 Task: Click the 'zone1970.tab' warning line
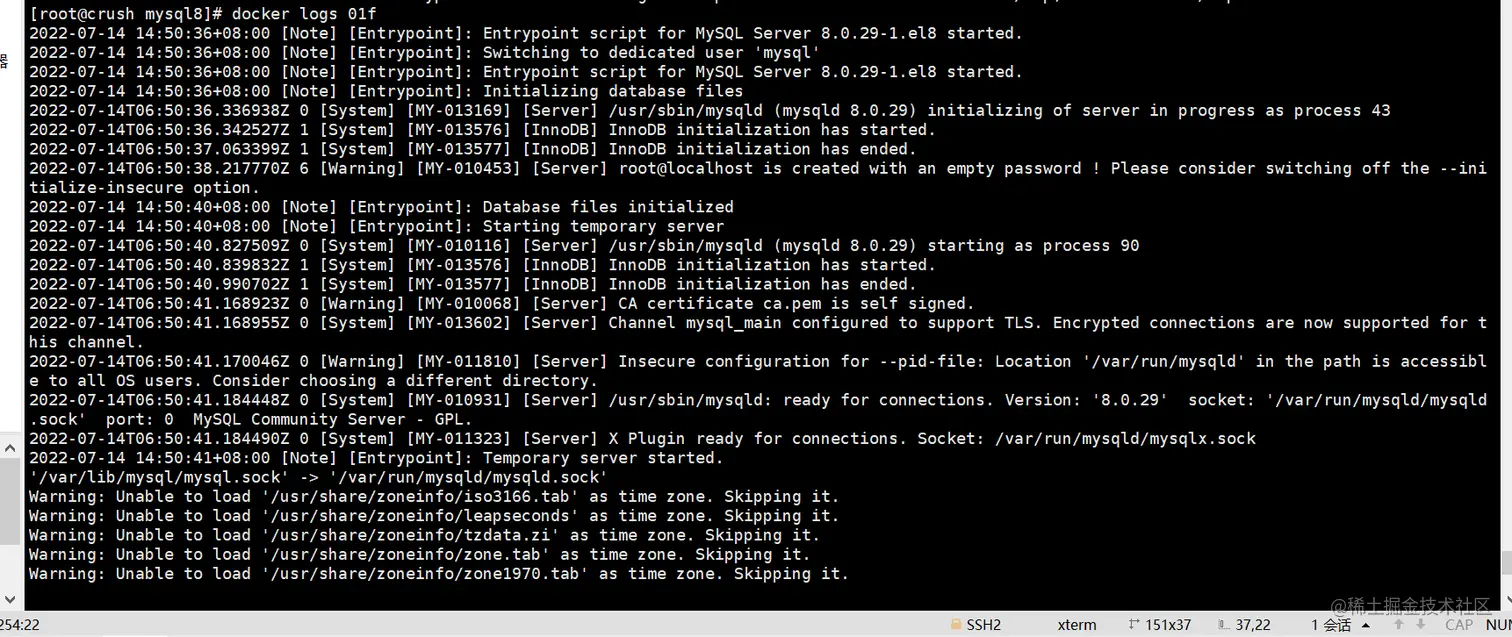[439, 573]
